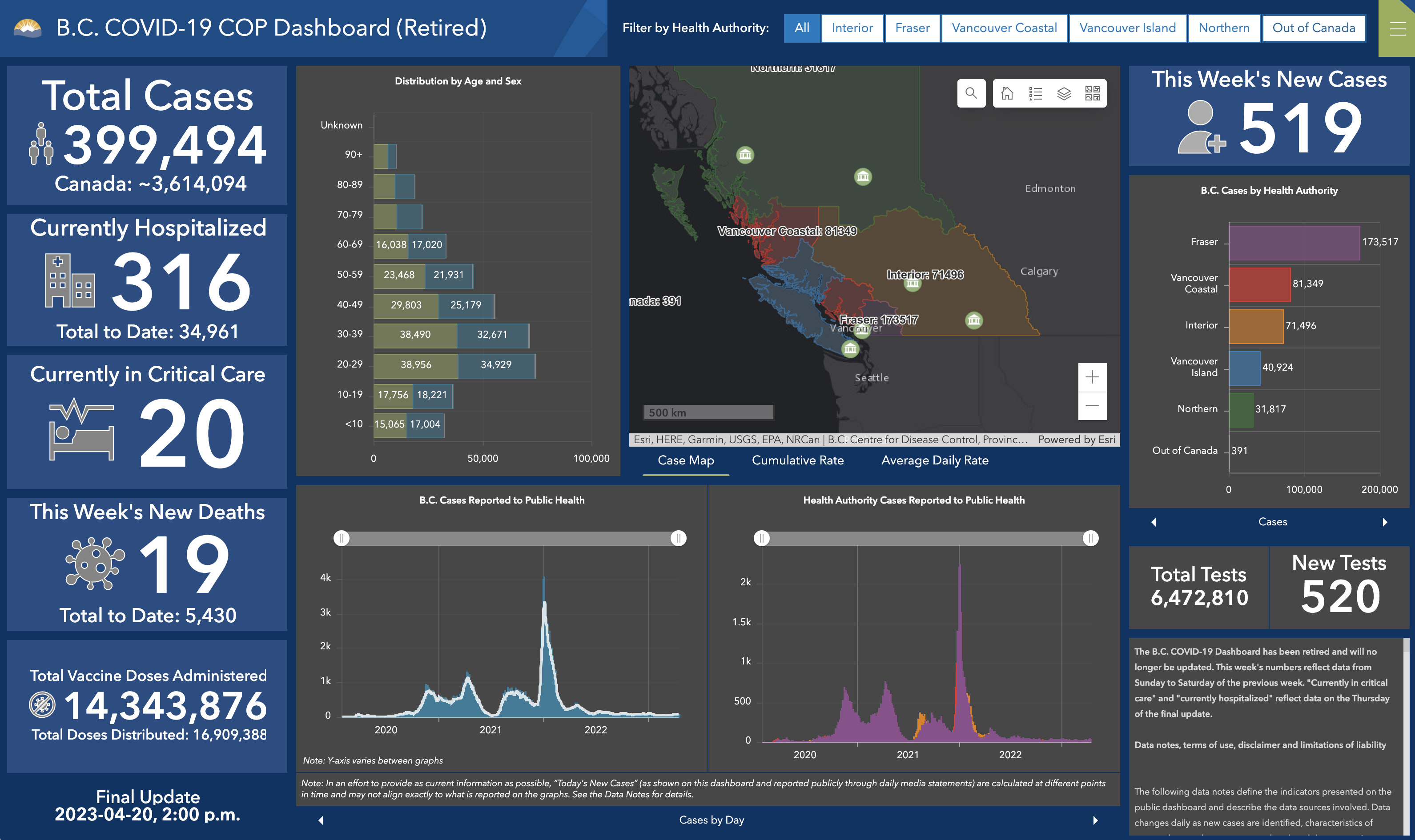Switch to the Average Daily Rate tab
1415x840 pixels.
pyautogui.click(x=934, y=460)
